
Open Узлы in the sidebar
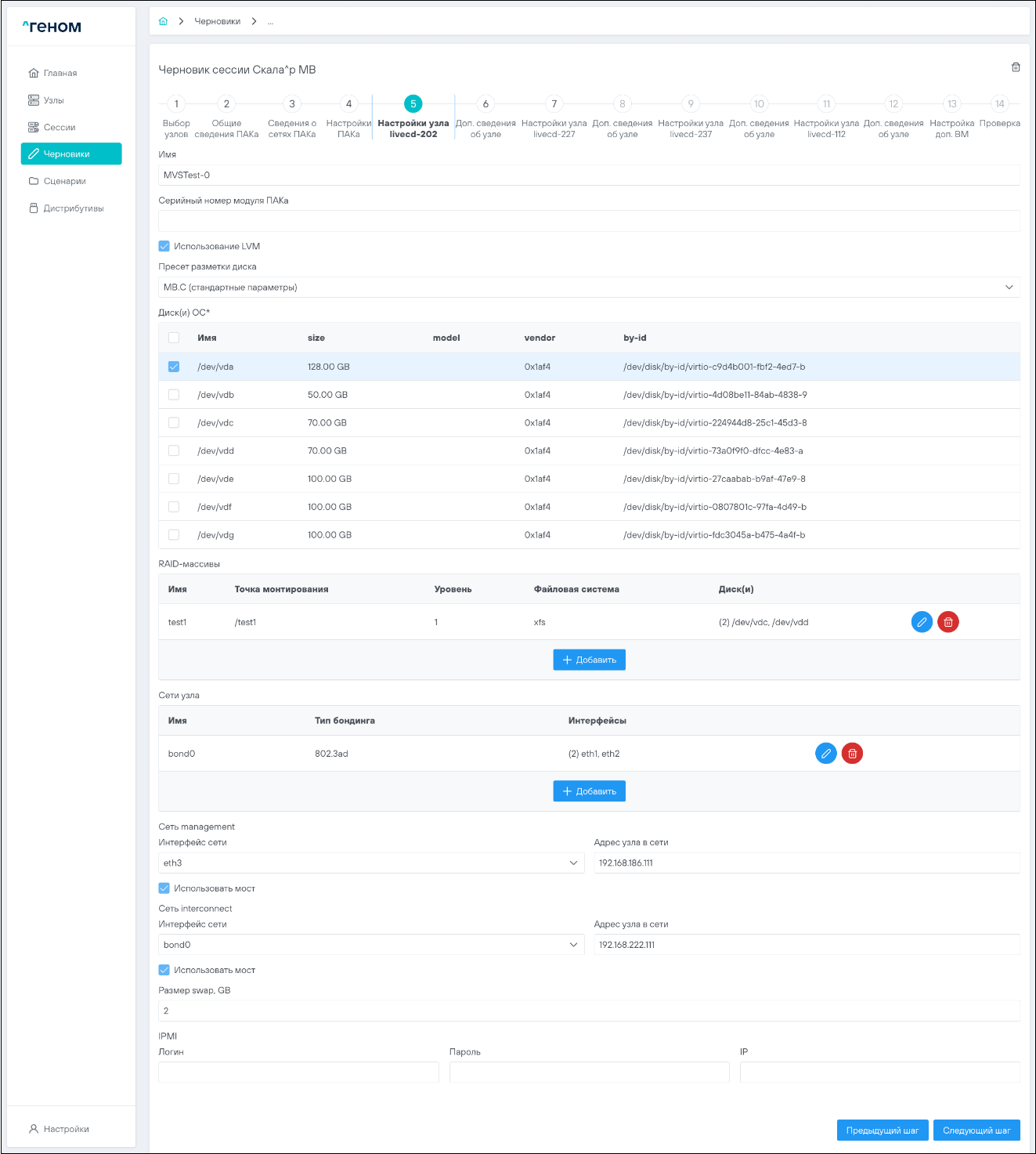coord(53,100)
